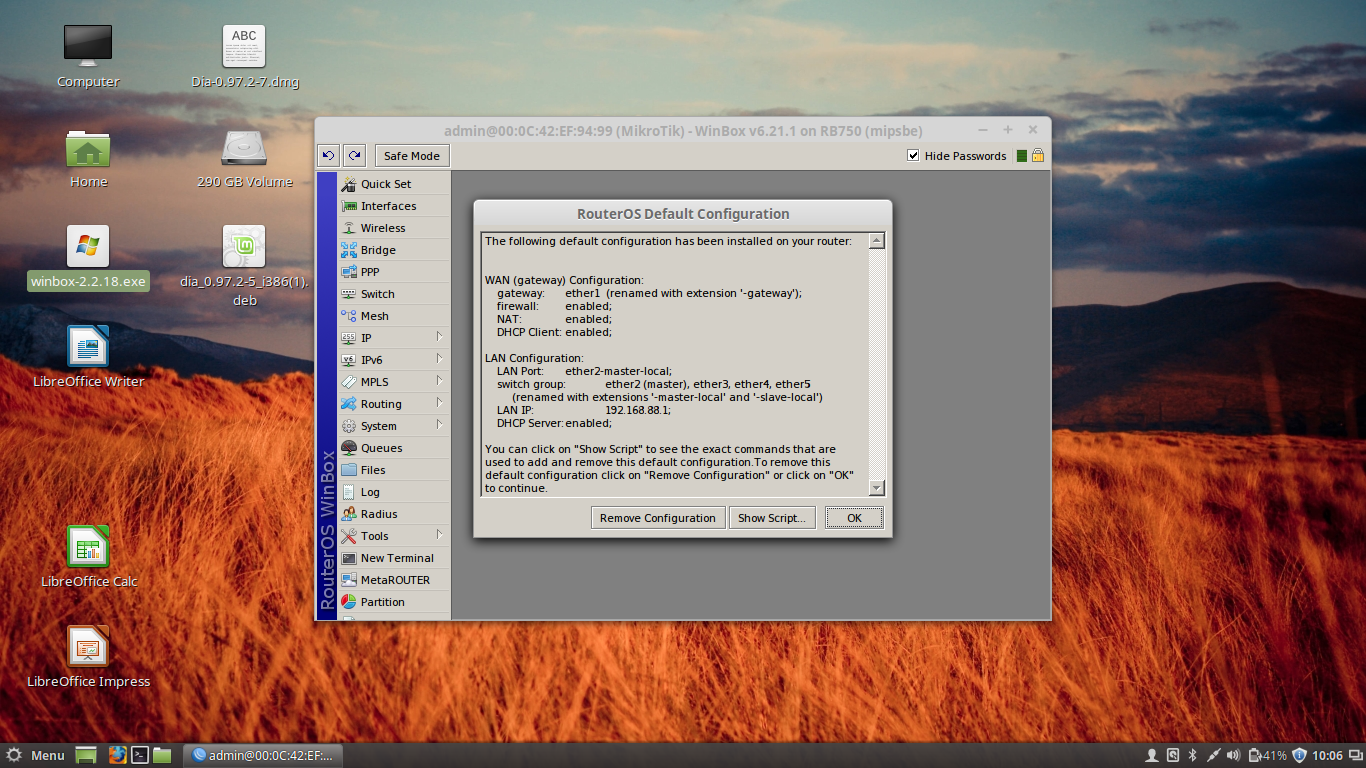Screen dimensions: 1366x768
Task: Open the Home folder desktop icon
Action: click(88, 159)
